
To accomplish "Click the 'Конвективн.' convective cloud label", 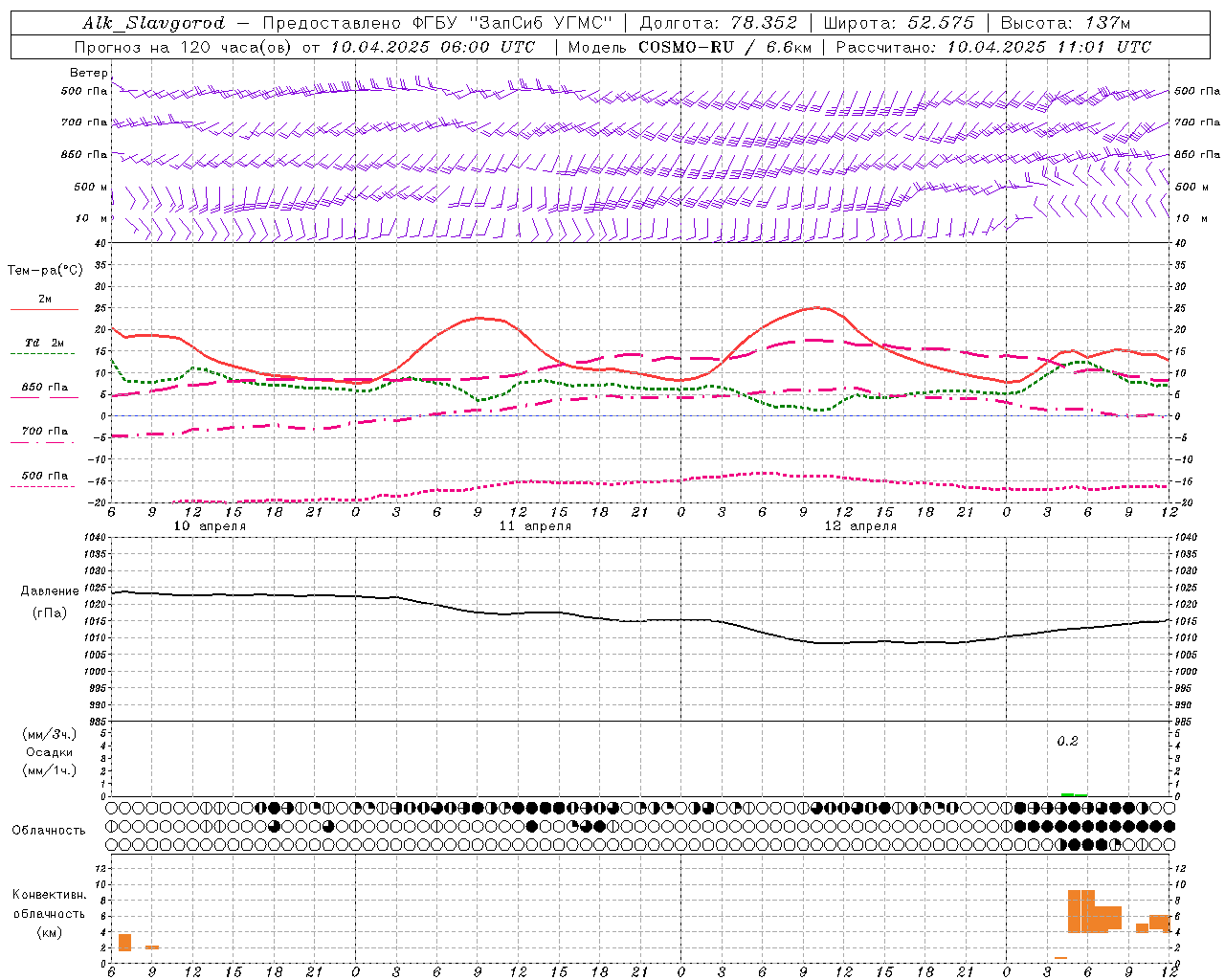I will click(x=49, y=895).
